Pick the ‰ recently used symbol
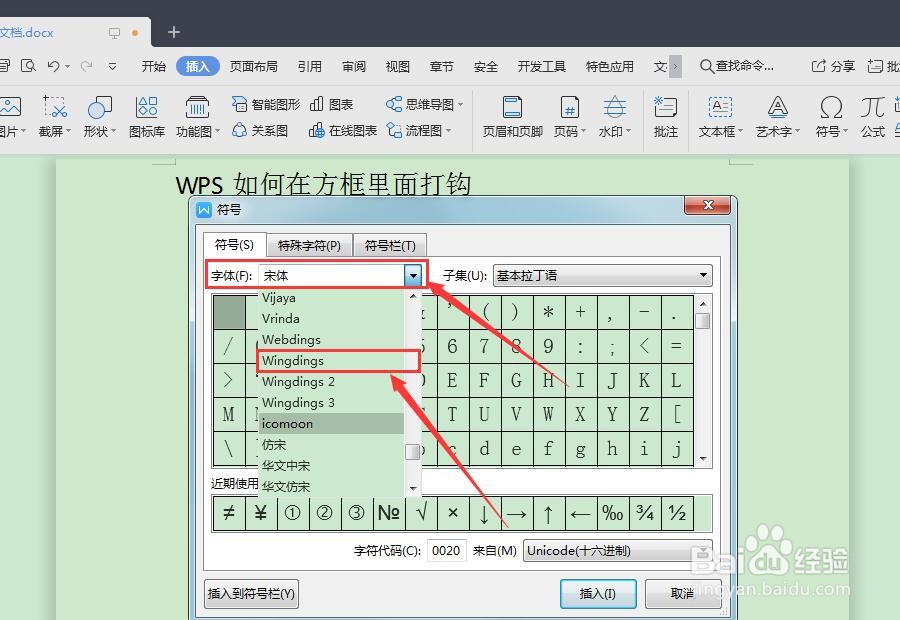Image resolution: width=900 pixels, height=620 pixels. 613,513
